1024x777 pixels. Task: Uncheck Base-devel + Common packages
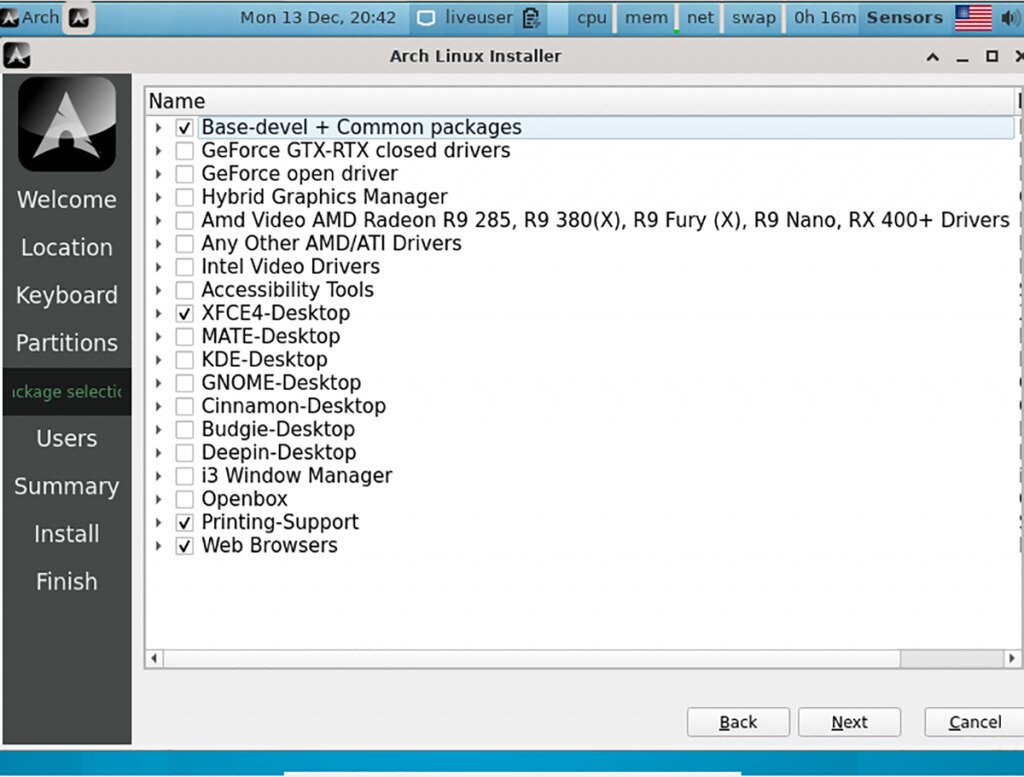184,127
